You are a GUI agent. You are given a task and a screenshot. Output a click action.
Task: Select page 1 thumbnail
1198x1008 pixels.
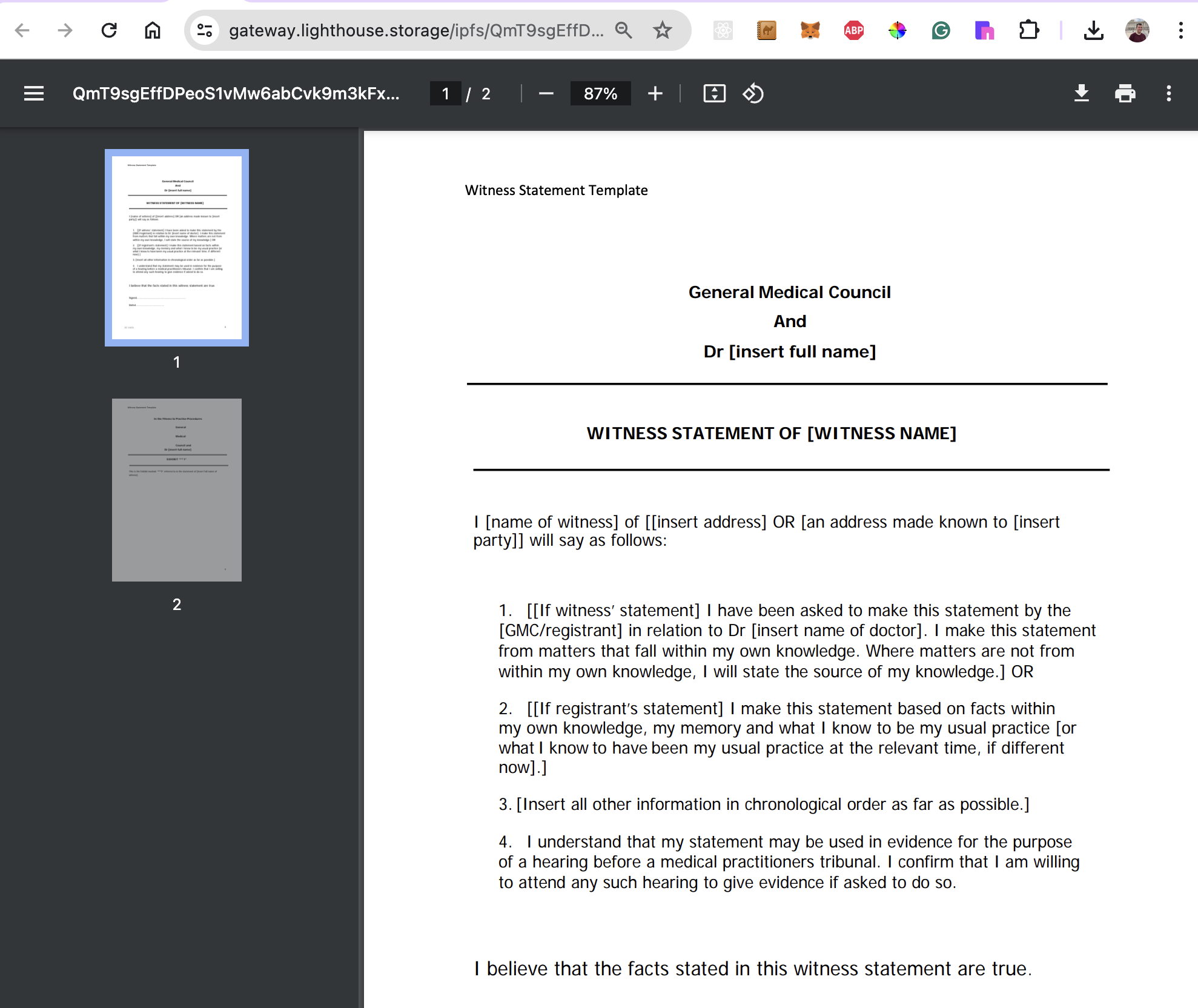[176, 247]
